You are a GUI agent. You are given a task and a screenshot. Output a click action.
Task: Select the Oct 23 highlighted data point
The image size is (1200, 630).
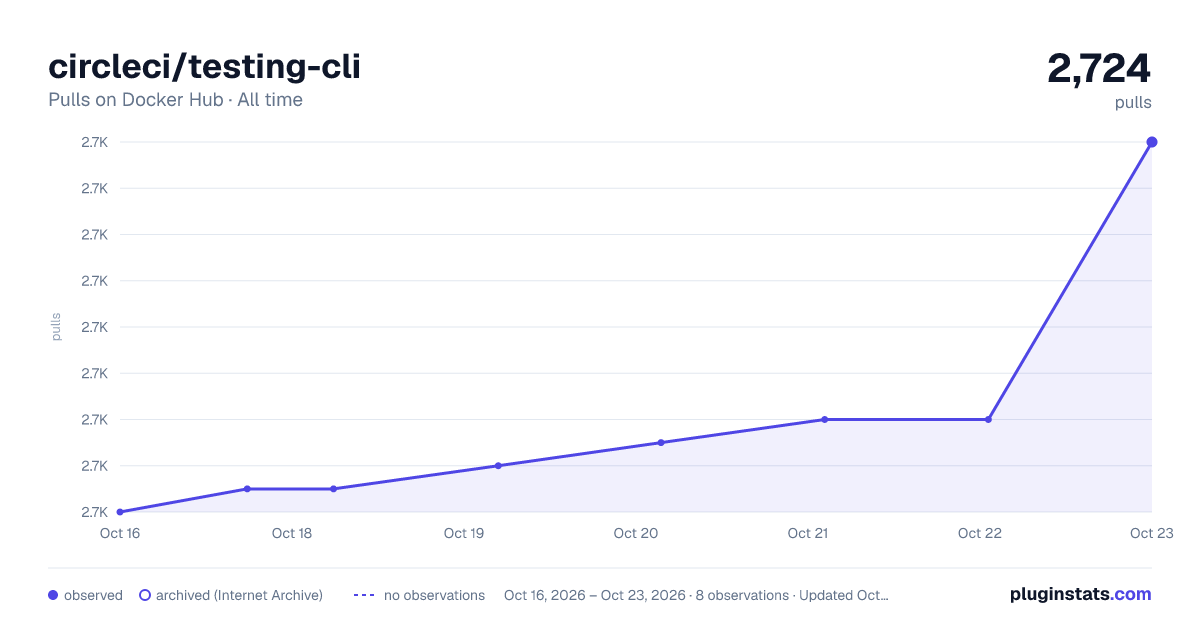[x=1152, y=142]
